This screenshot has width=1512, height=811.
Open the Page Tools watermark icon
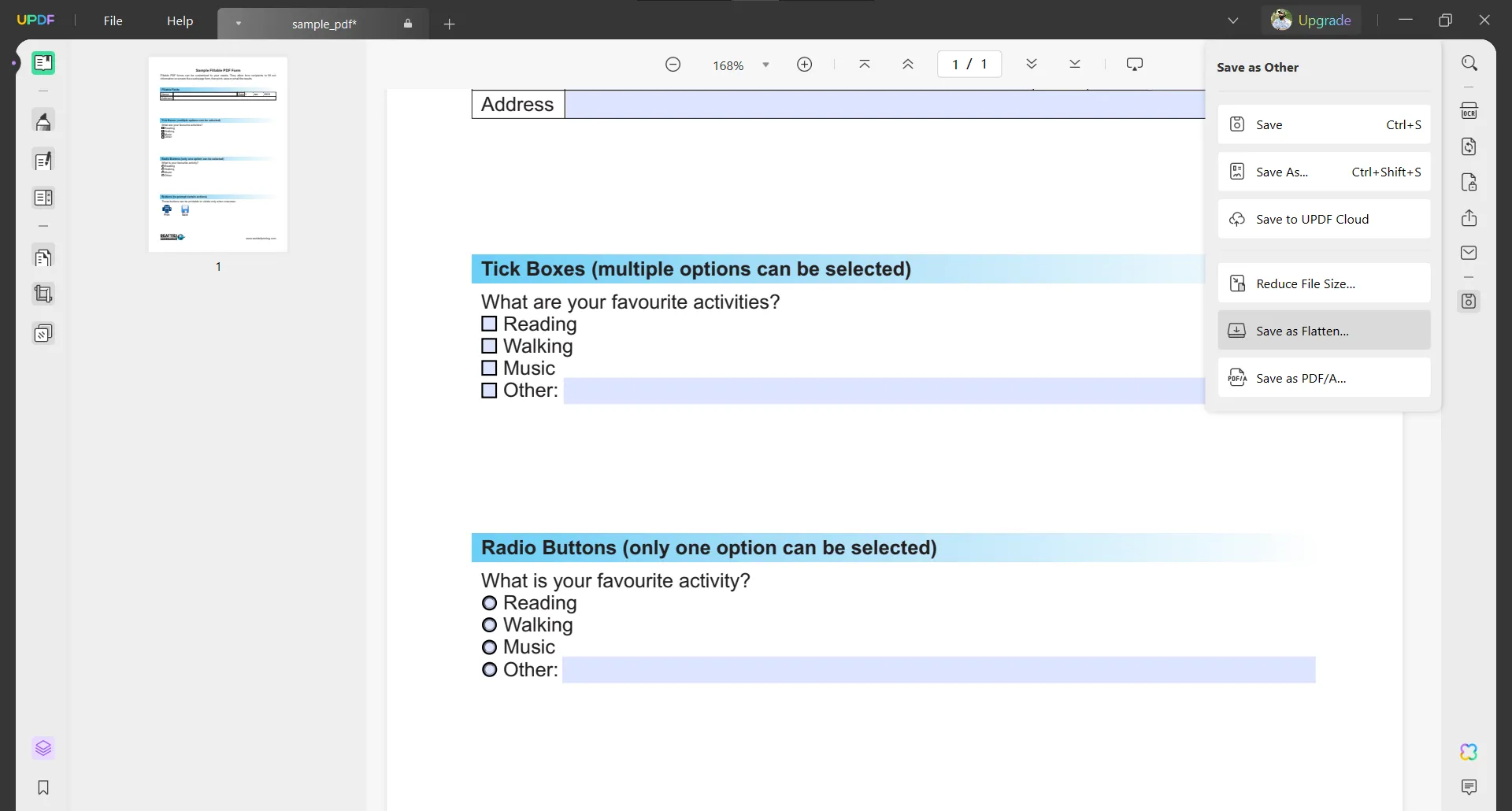(43, 334)
